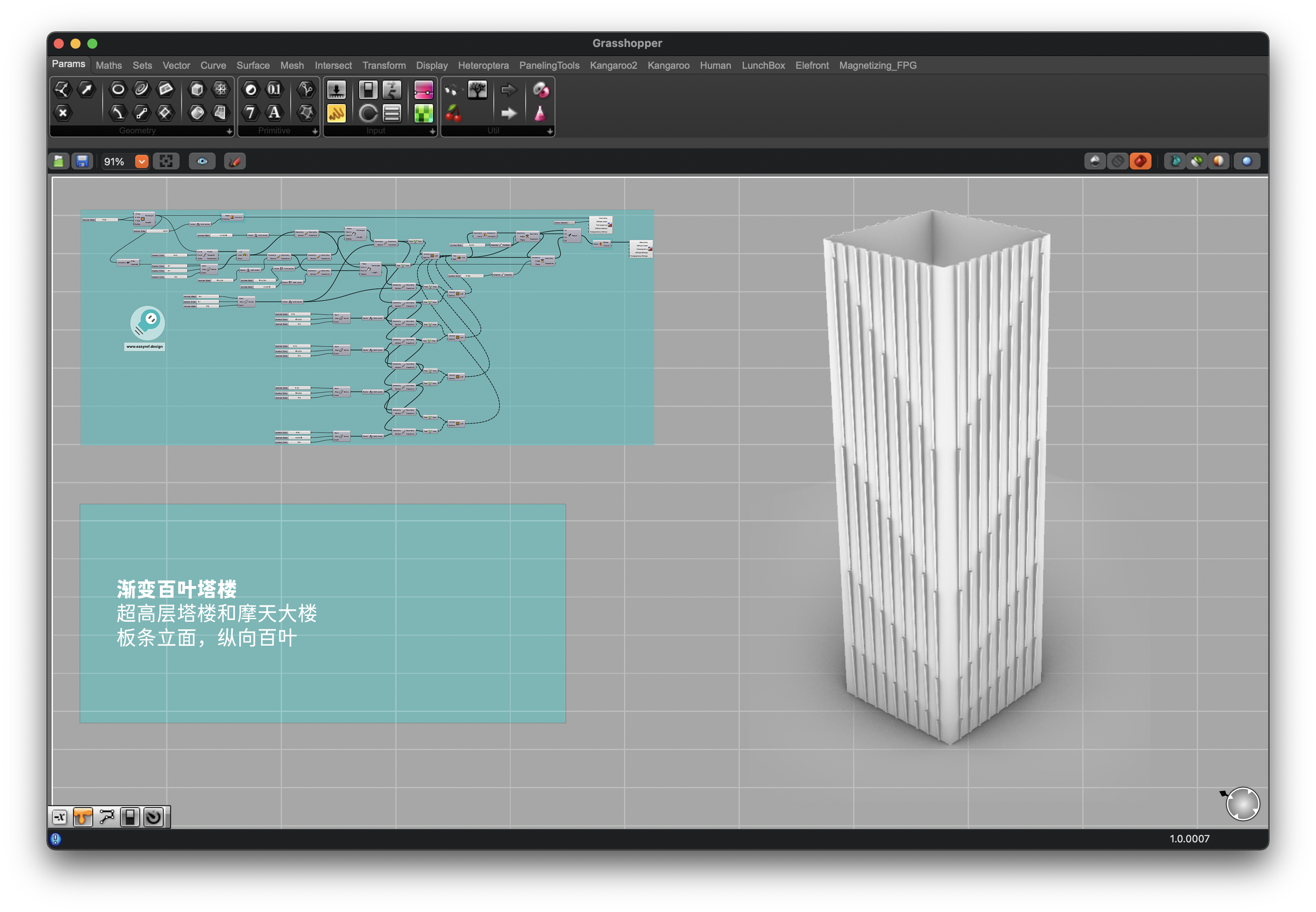Click the Cherry Picker icon

tap(453, 113)
